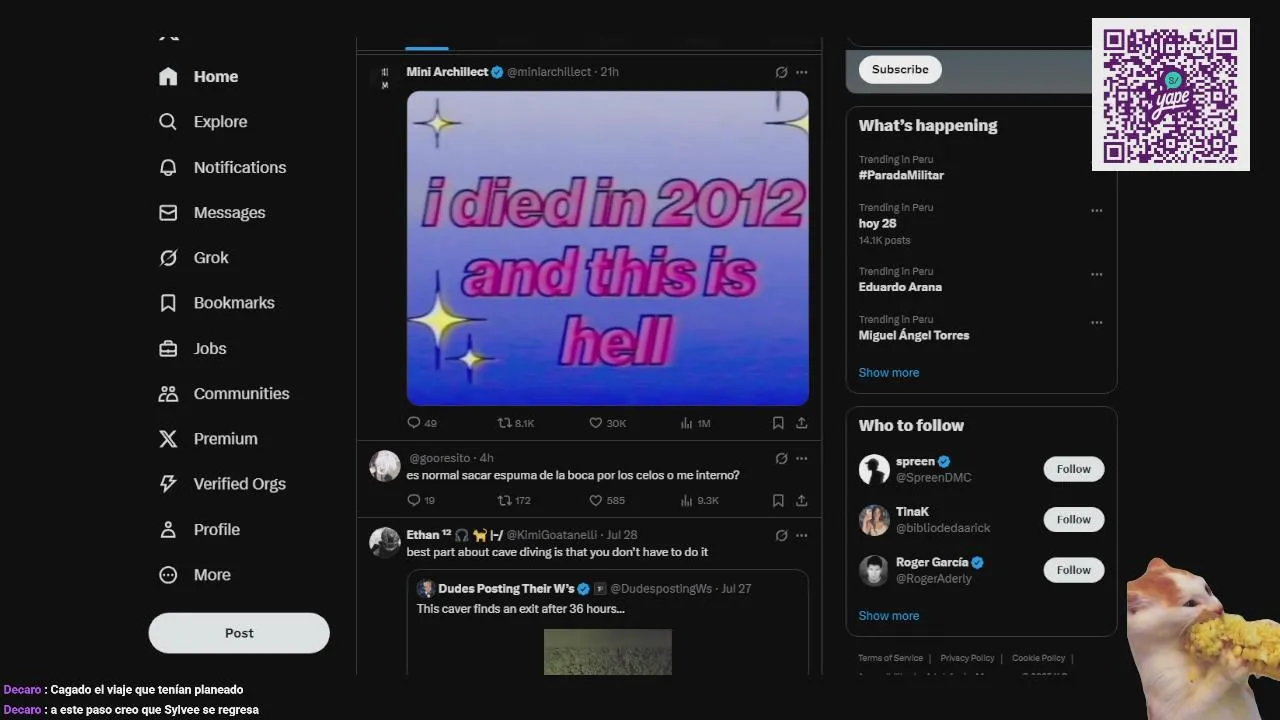Image resolution: width=1280 pixels, height=720 pixels.
Task: Open the 'i died in 2012' image
Action: 607,248
